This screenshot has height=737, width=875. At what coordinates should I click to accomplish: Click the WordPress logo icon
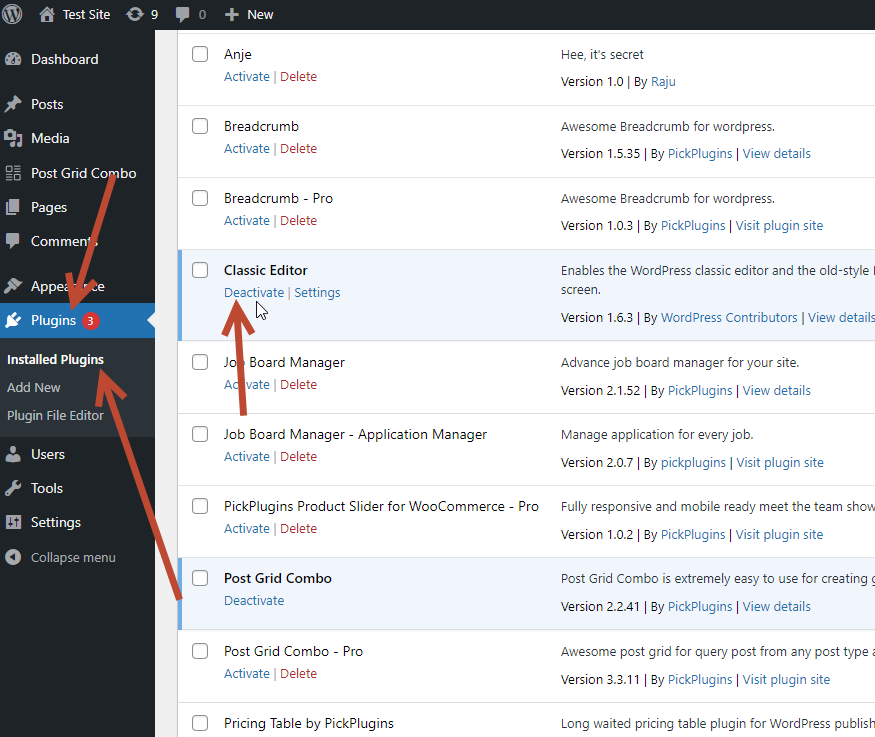12,14
